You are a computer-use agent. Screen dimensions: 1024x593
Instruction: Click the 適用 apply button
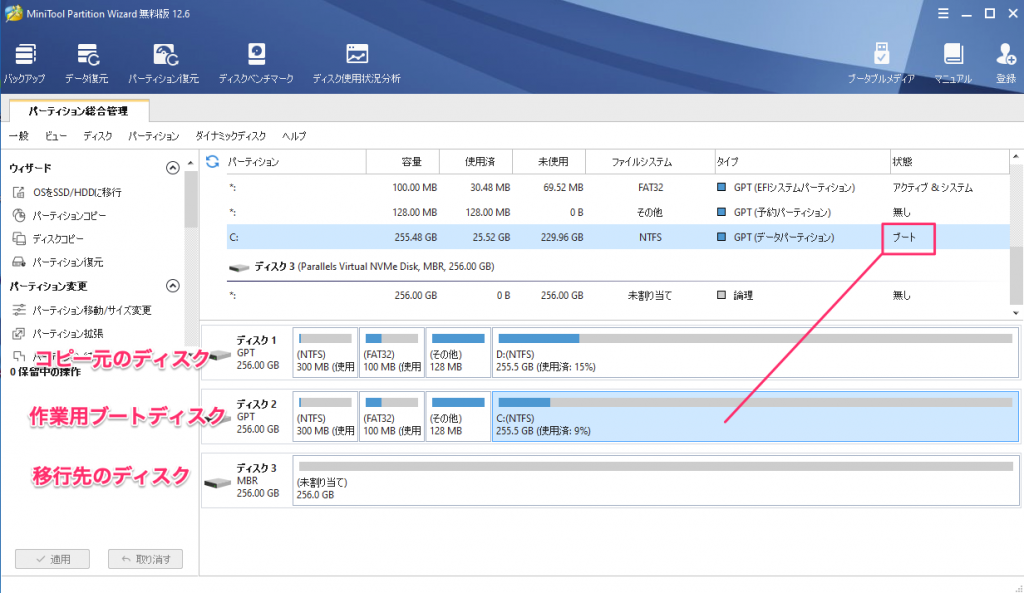point(52,559)
